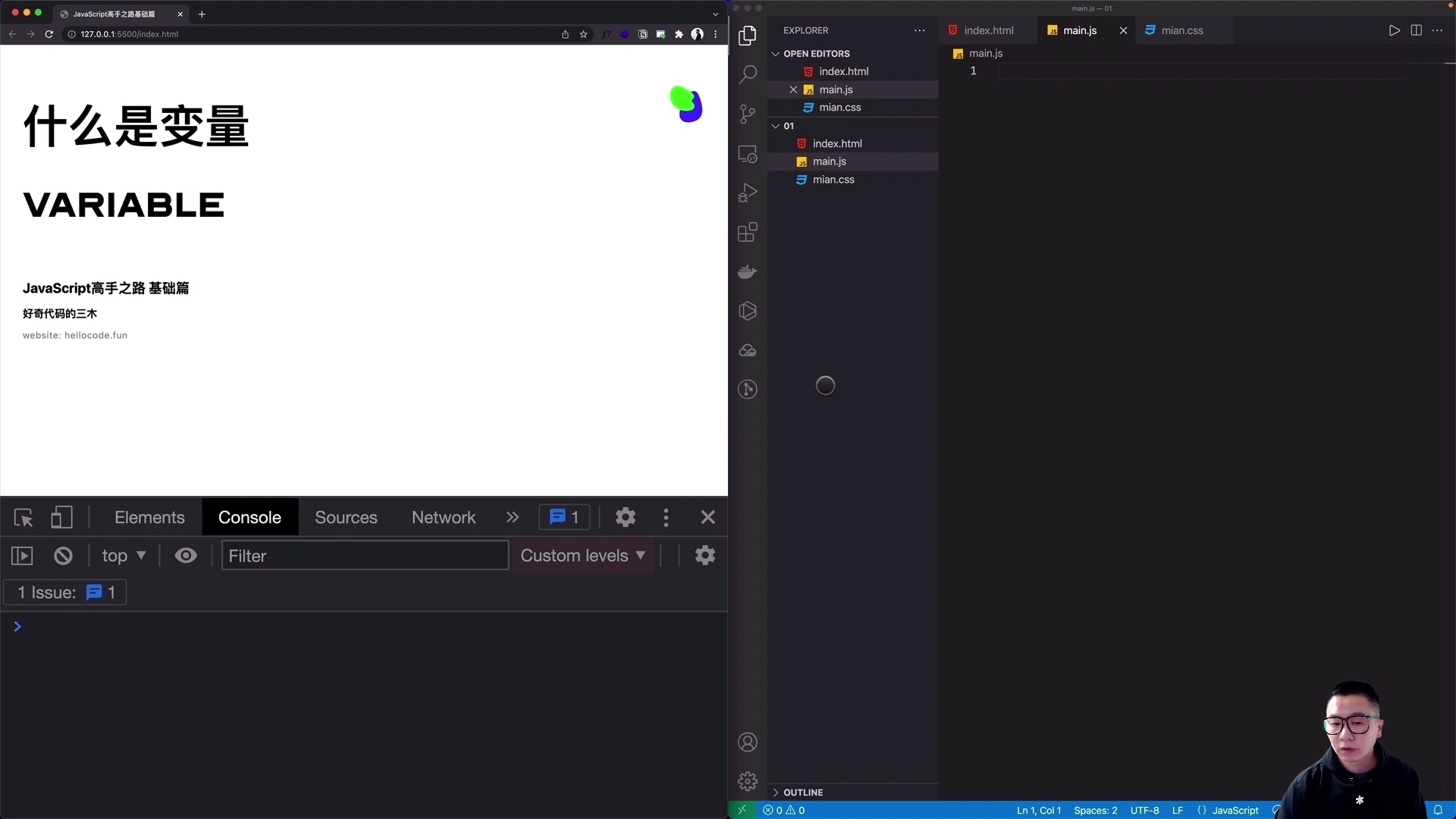1456x819 pixels.
Task: Switch to the Elements tab in DevTools
Action: 149,517
